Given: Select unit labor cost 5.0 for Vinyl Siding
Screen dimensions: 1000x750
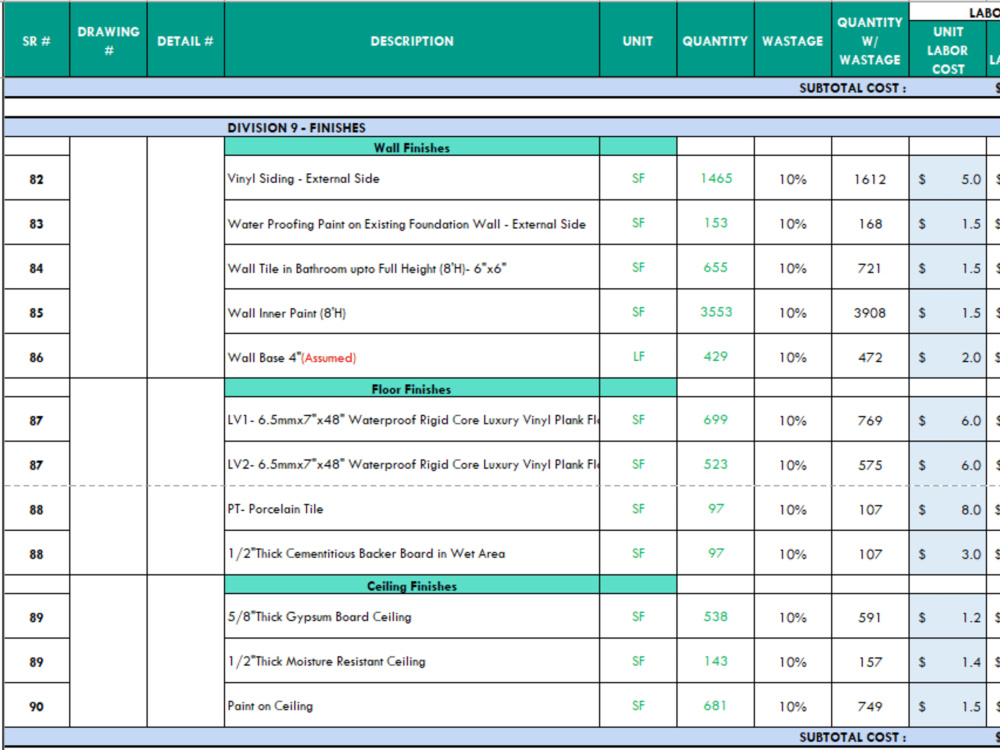Looking at the screenshot, I should point(948,179).
